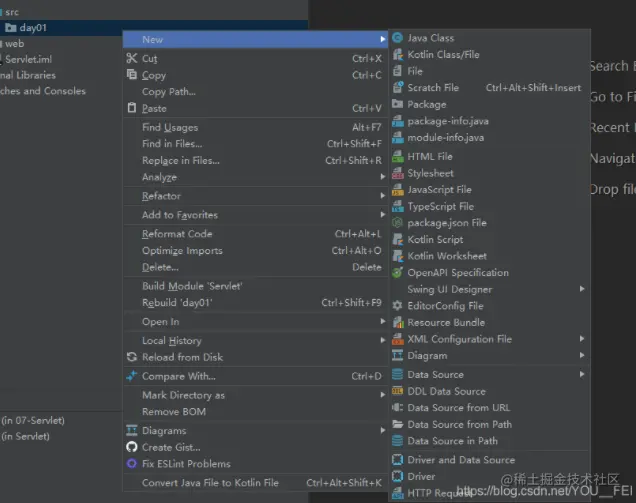
Task: Click the Data Source from URL icon
Action: (398, 408)
